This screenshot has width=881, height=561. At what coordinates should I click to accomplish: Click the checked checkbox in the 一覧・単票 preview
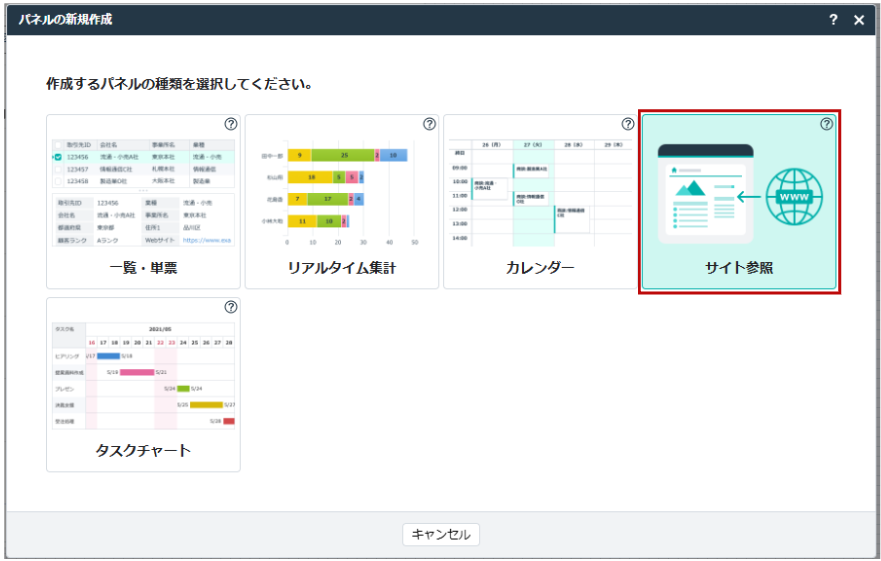[58, 157]
